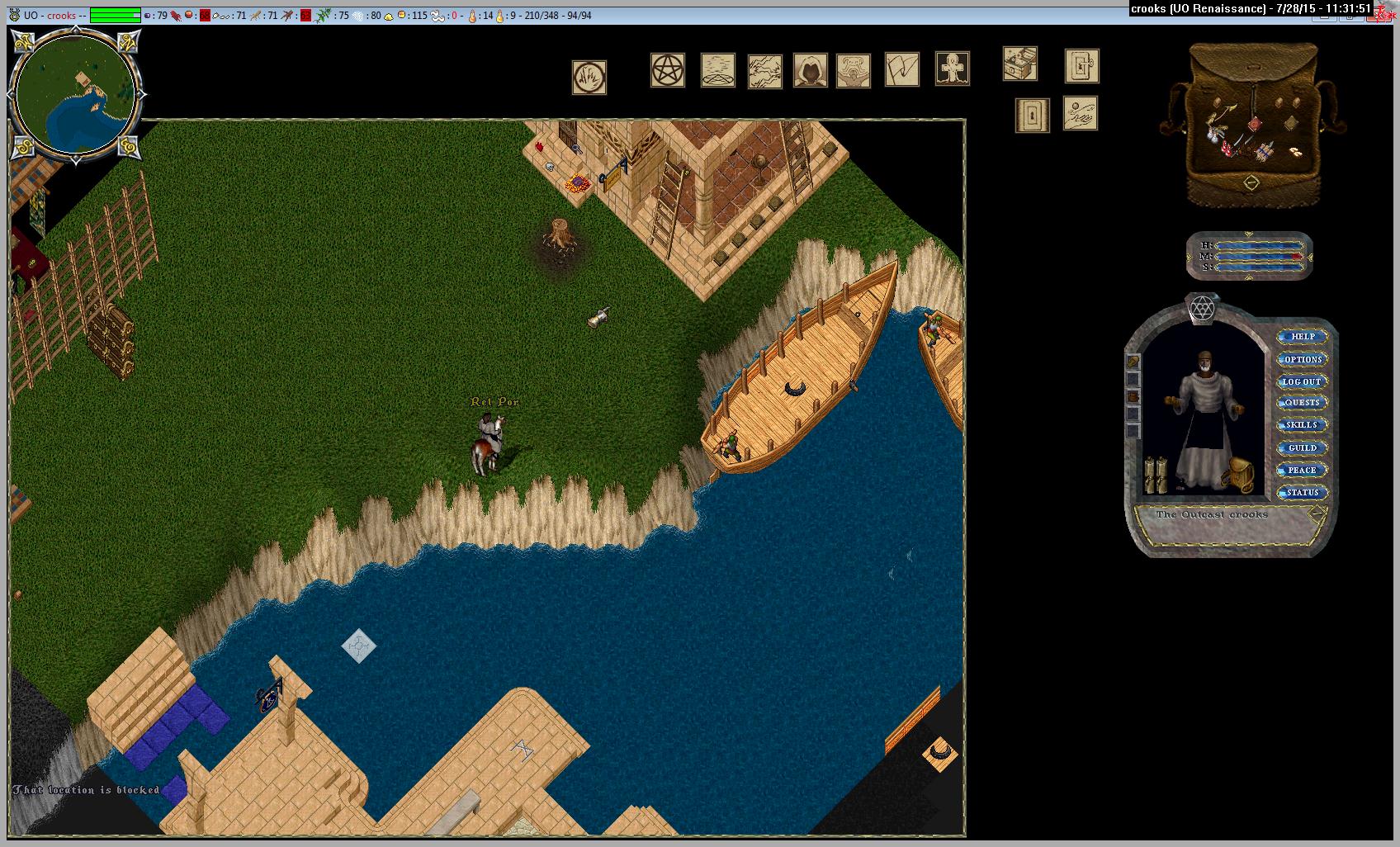
Task: Open the backpack on the paperdoll
Action: pyautogui.click(x=1240, y=476)
